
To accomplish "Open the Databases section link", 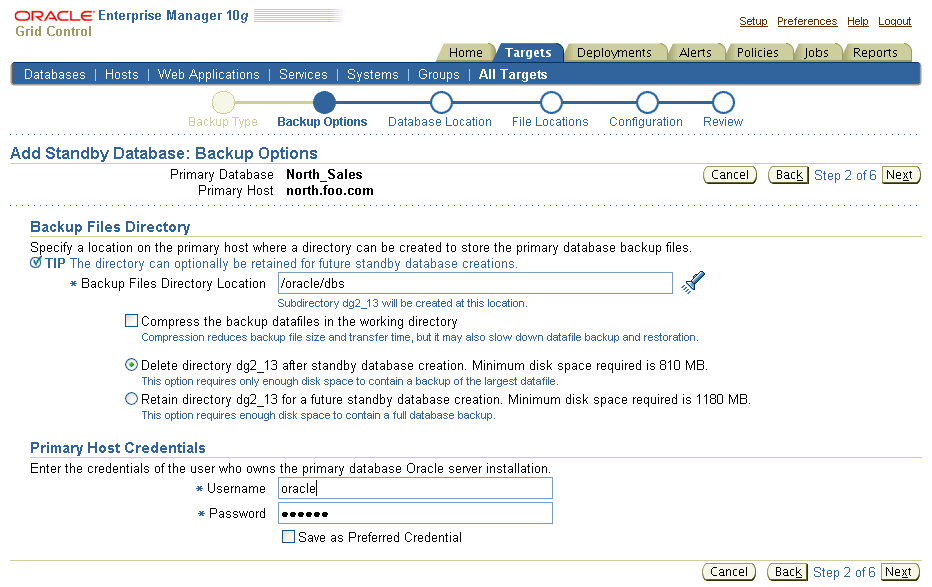I will [x=54, y=74].
